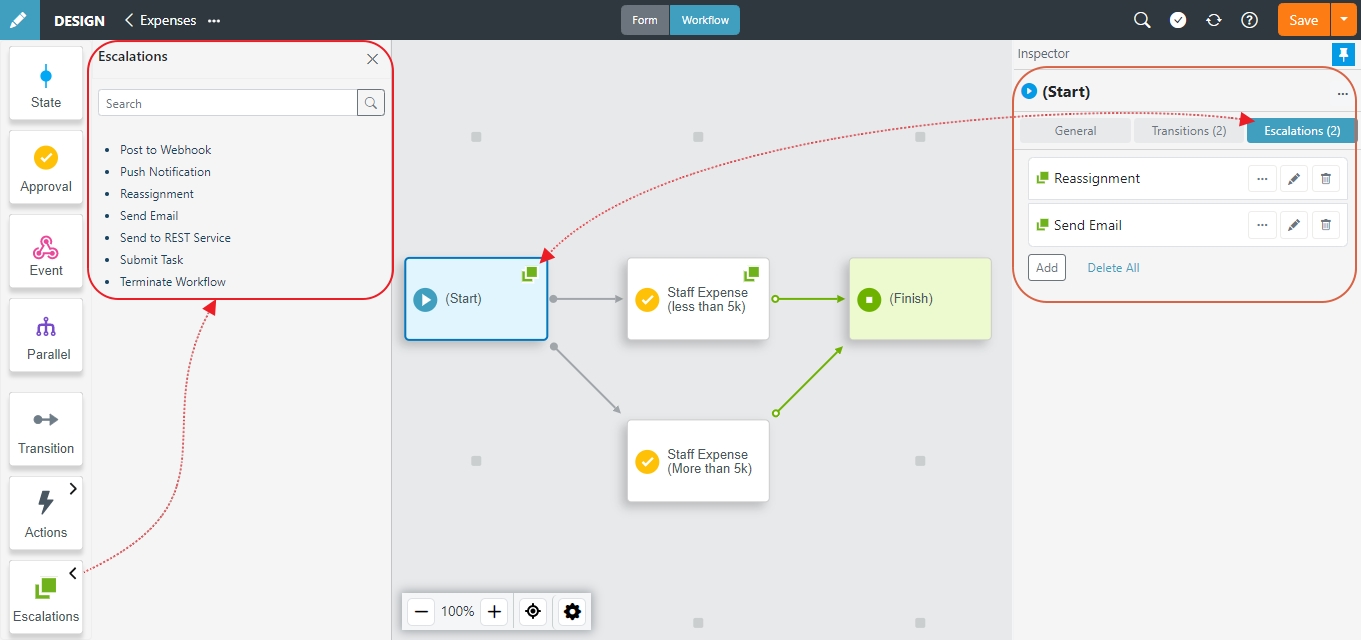This screenshot has width=1361, height=640.
Task: Click escalation badge on Staff Expense (less than 5k)
Action: pyautogui.click(x=752, y=273)
